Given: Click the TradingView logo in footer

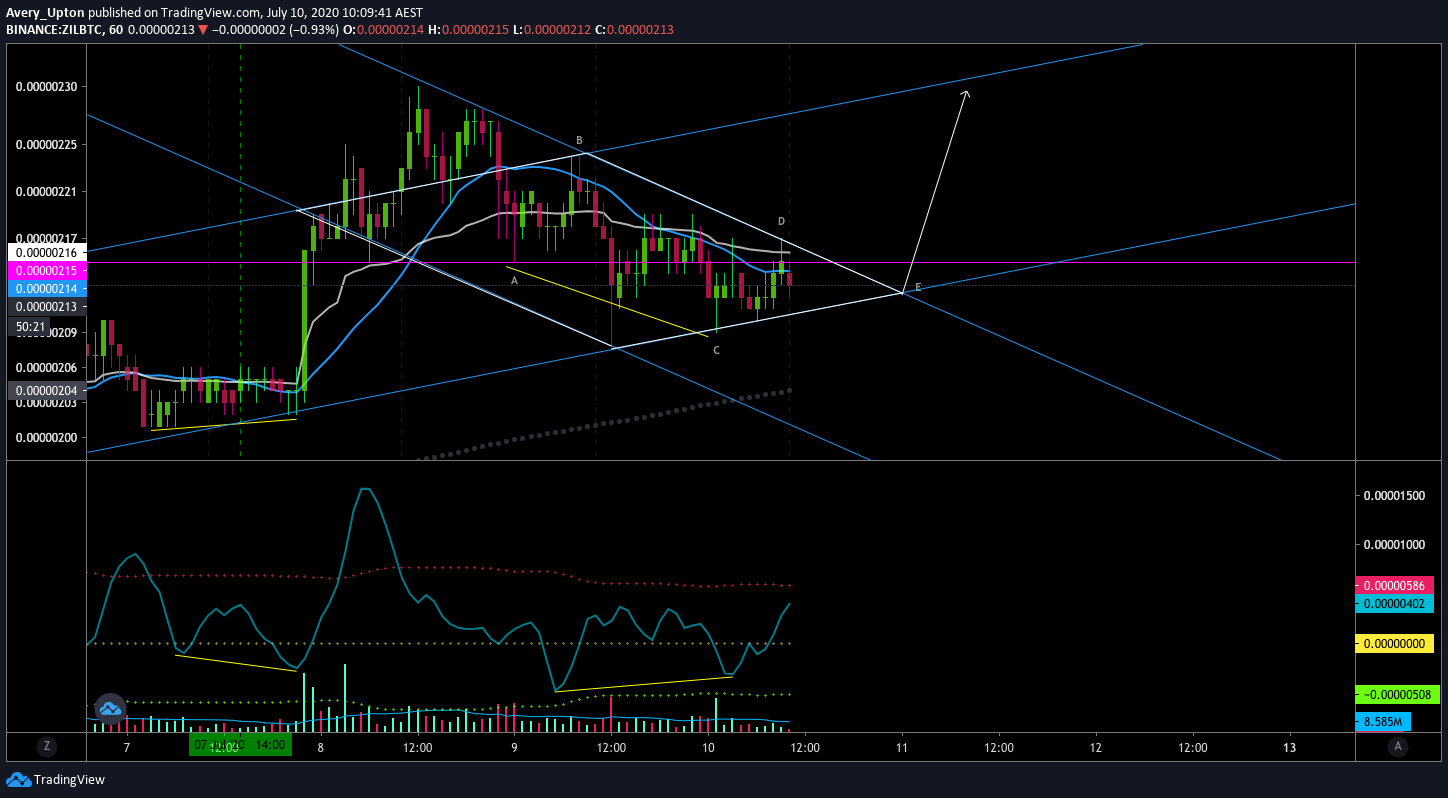Looking at the screenshot, I should [56, 780].
